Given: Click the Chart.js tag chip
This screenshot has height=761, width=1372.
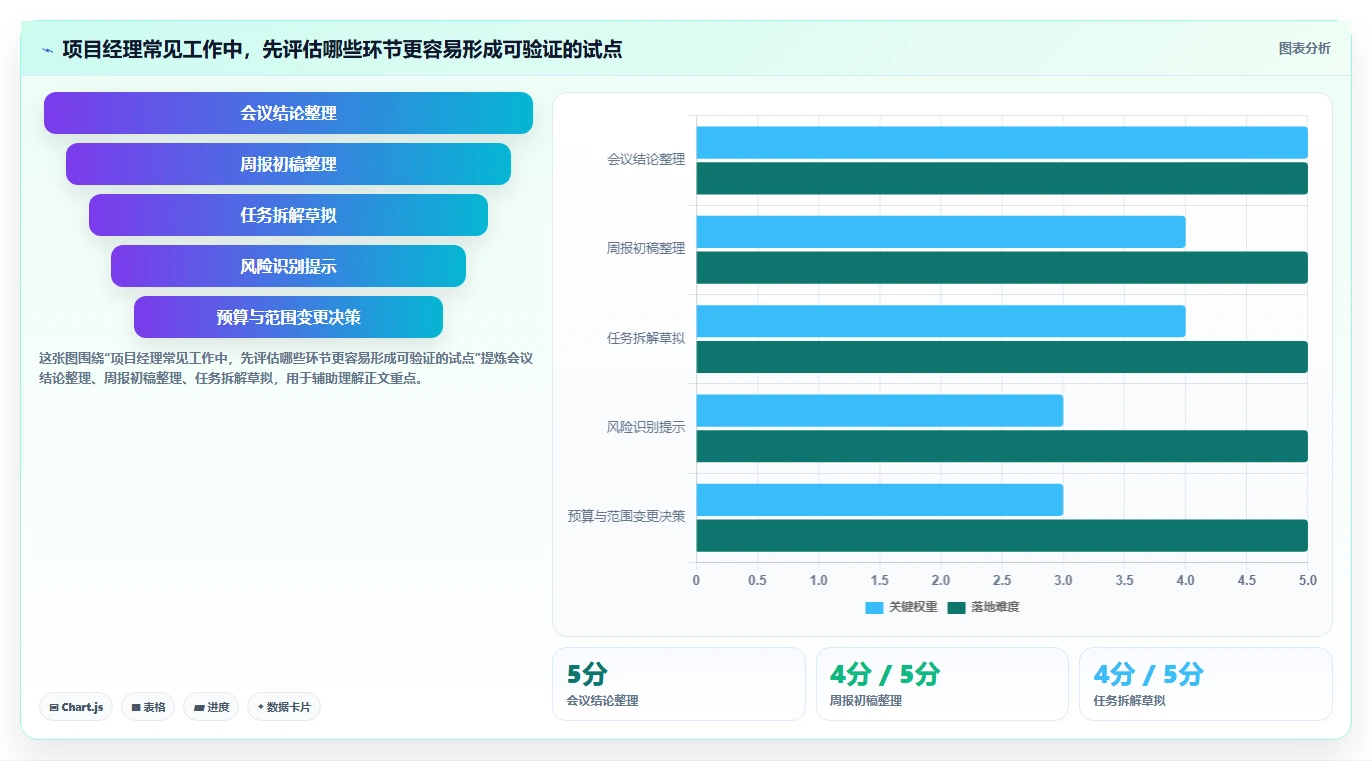Looking at the screenshot, I should (77, 707).
